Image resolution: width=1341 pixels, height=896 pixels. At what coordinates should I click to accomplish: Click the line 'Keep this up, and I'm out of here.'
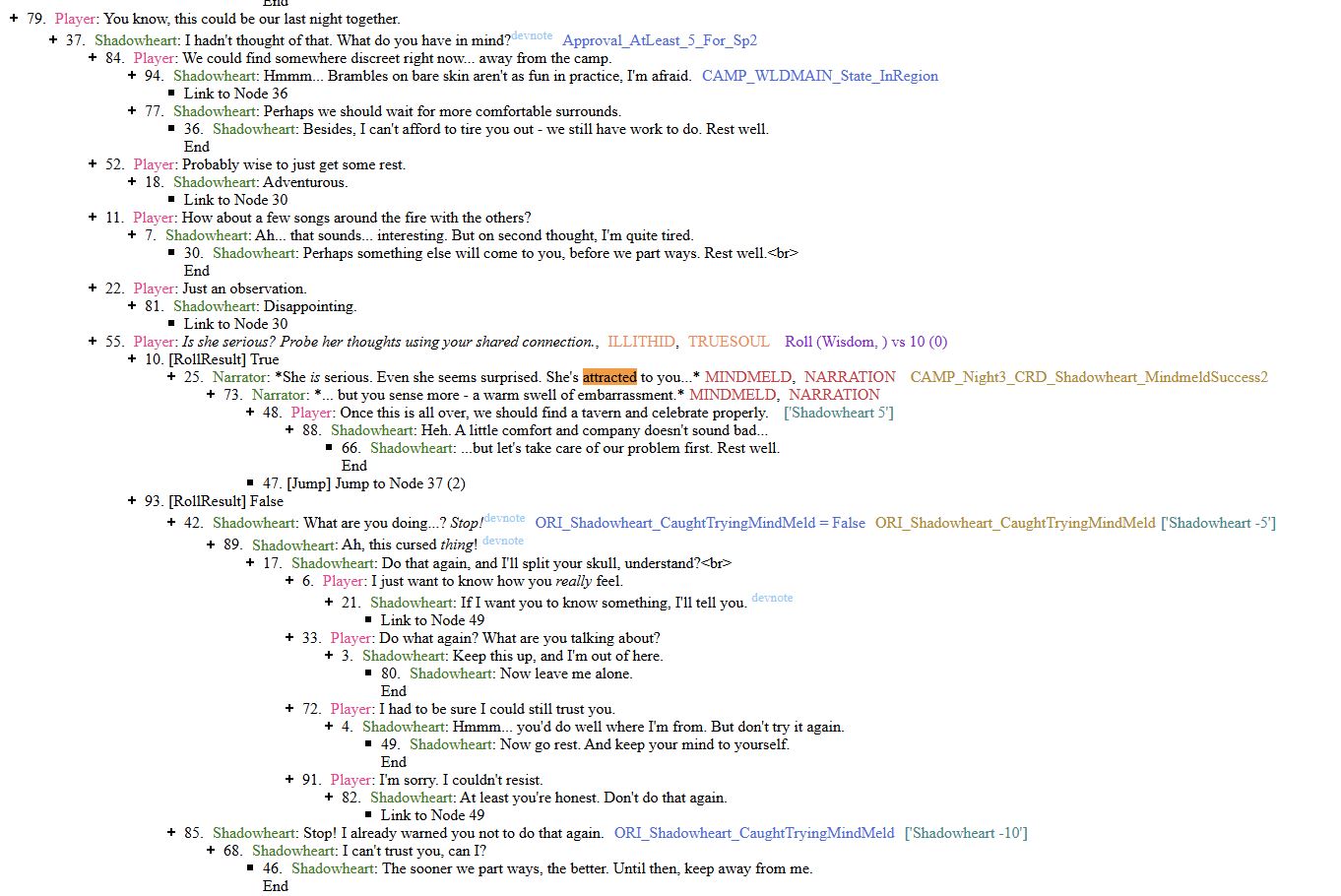coord(502,656)
